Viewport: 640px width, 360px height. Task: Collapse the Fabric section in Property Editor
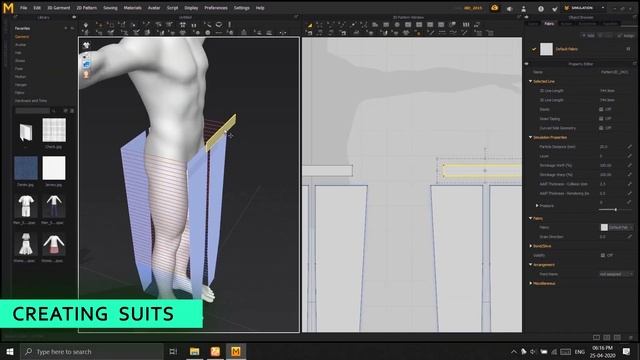530,218
